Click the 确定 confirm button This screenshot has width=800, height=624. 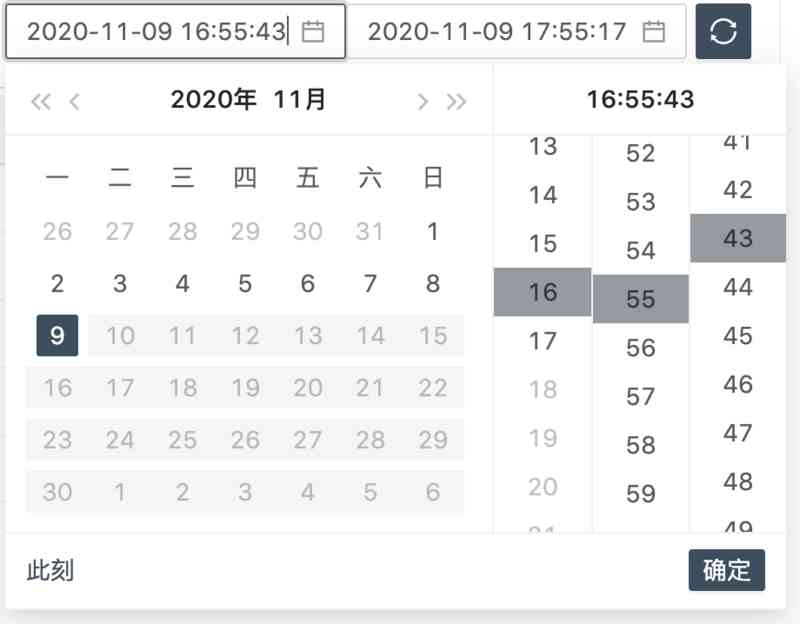coord(726,571)
